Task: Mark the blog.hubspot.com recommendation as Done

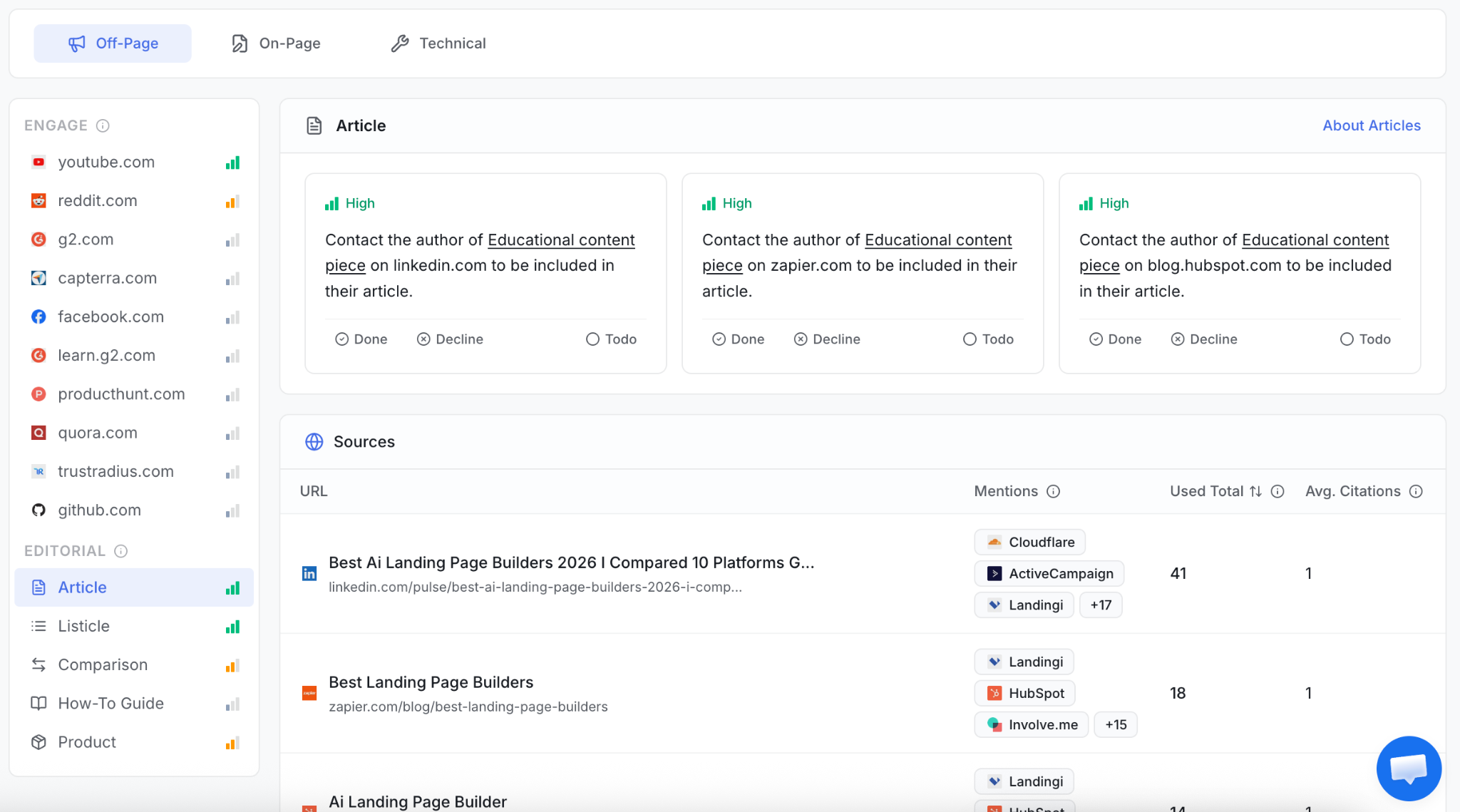Action: 1116,339
